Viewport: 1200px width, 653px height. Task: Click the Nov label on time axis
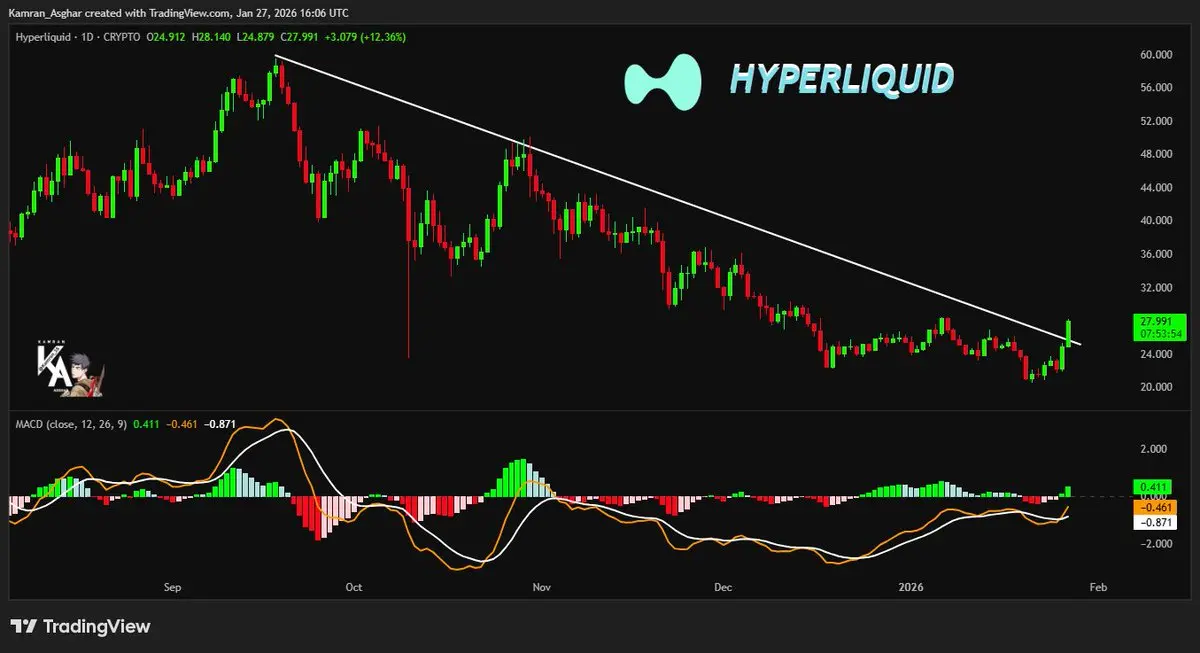click(x=540, y=588)
